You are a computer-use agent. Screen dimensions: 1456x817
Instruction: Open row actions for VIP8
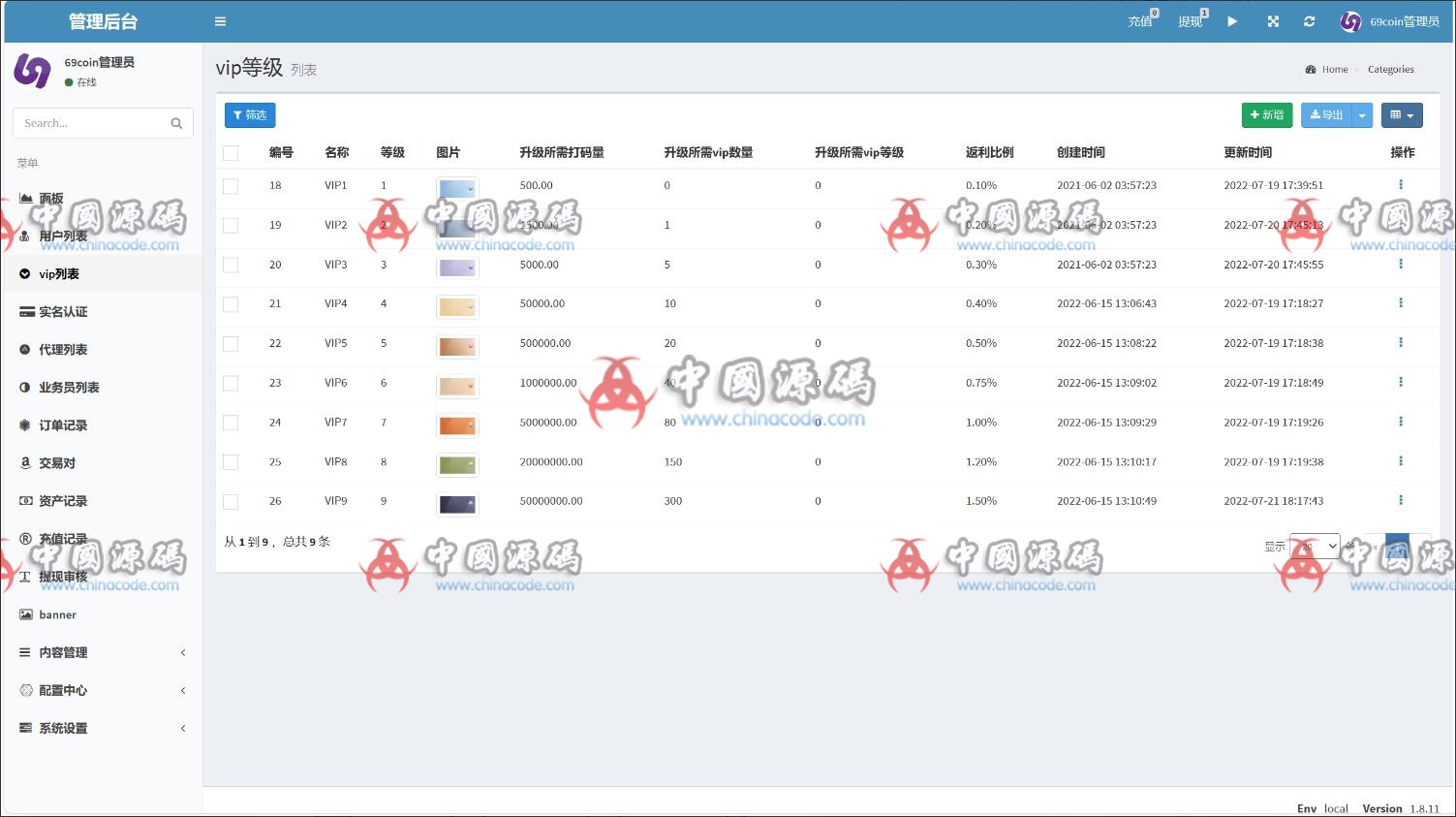point(1400,461)
